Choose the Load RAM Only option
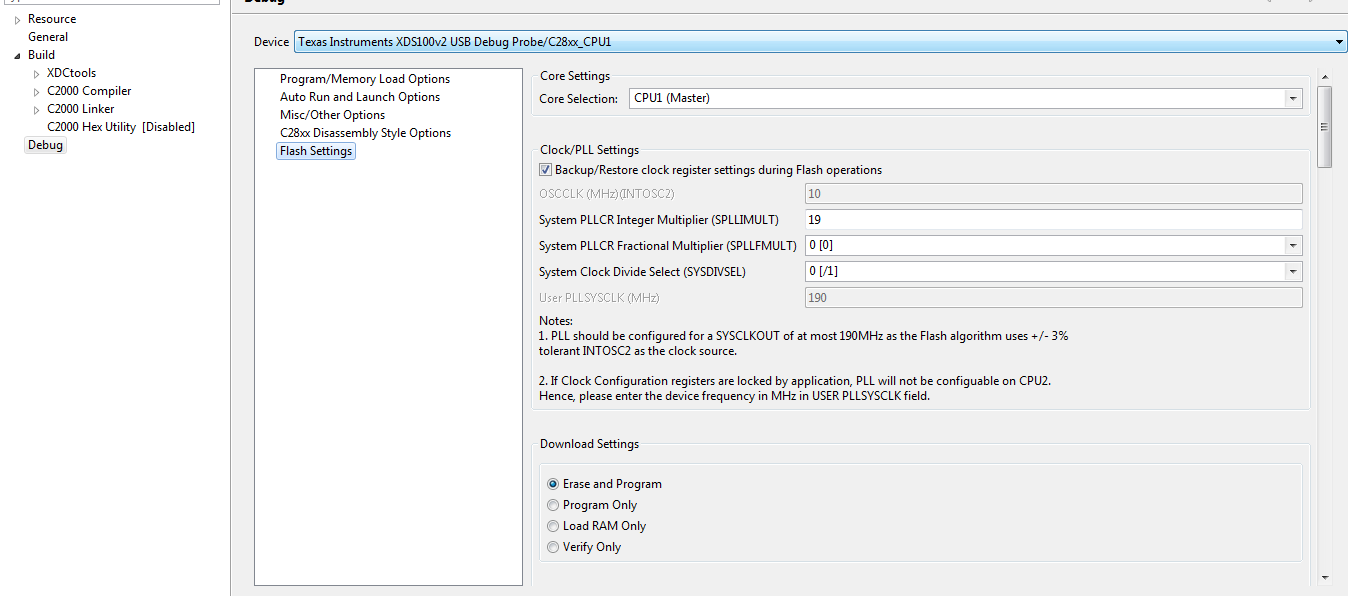Viewport: 1348px width, 596px height. coord(553,526)
